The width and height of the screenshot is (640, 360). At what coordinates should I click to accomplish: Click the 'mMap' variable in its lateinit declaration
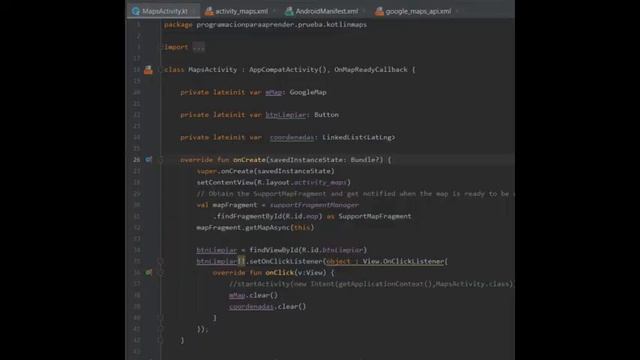coord(273,92)
